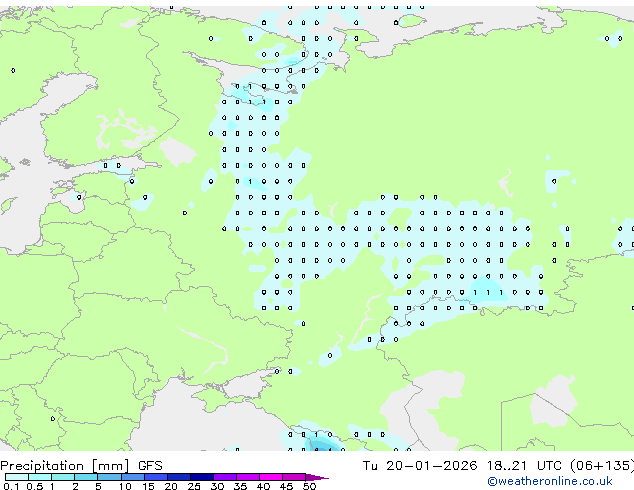Click the '25' legend value

[x=194, y=486]
